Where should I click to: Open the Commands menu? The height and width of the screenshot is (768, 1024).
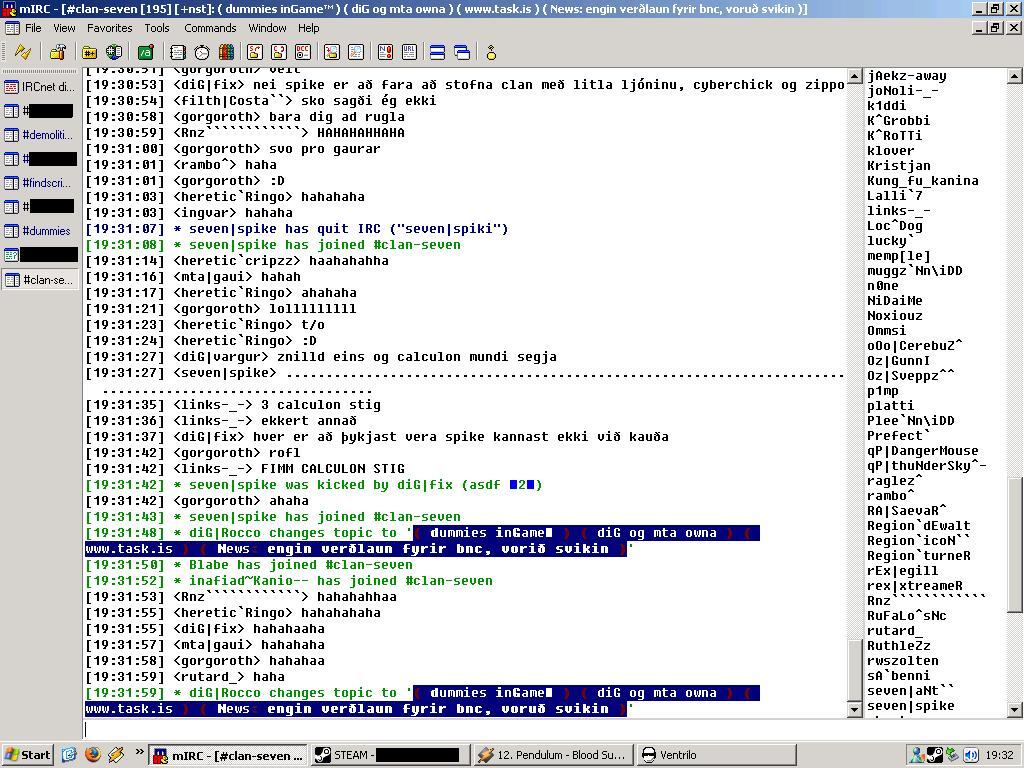click(210, 28)
